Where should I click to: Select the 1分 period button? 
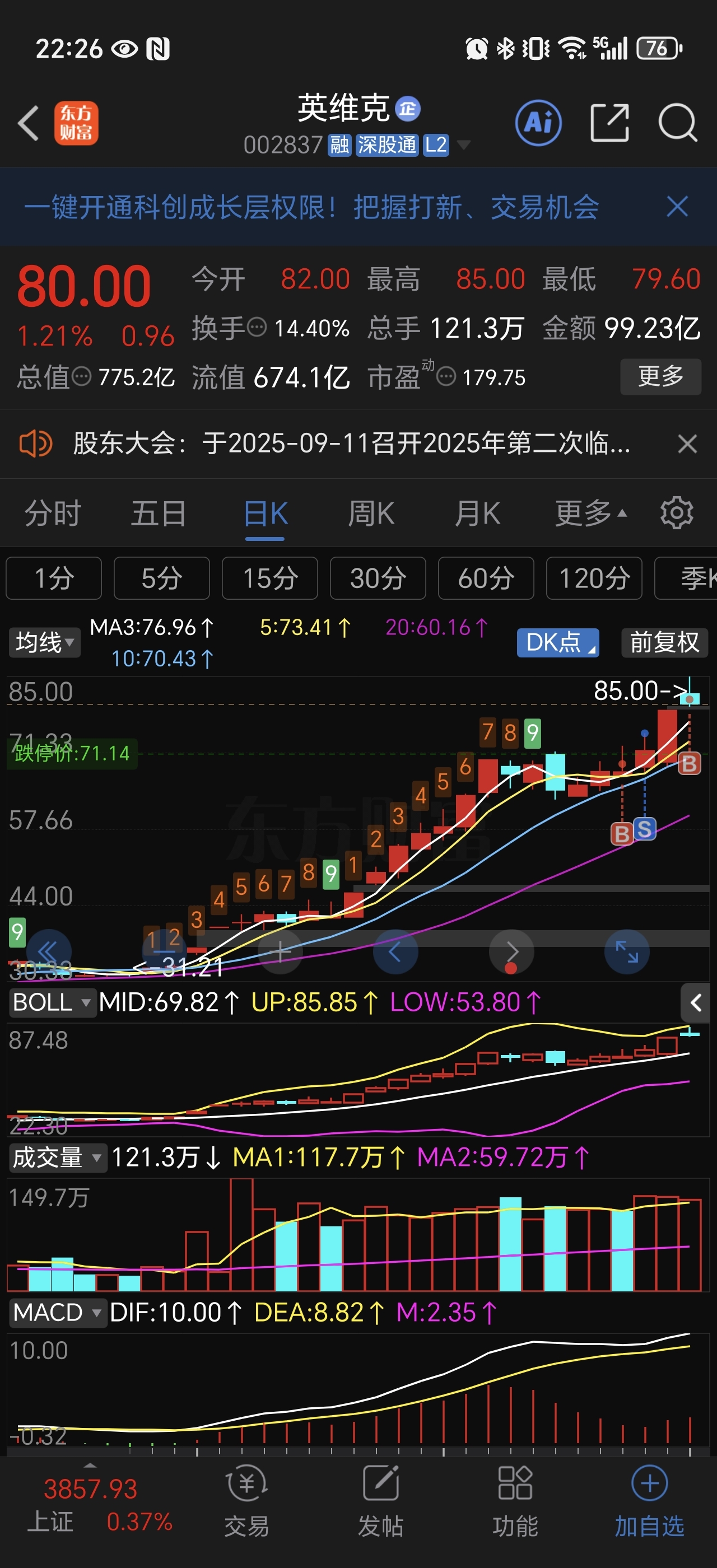[x=54, y=578]
